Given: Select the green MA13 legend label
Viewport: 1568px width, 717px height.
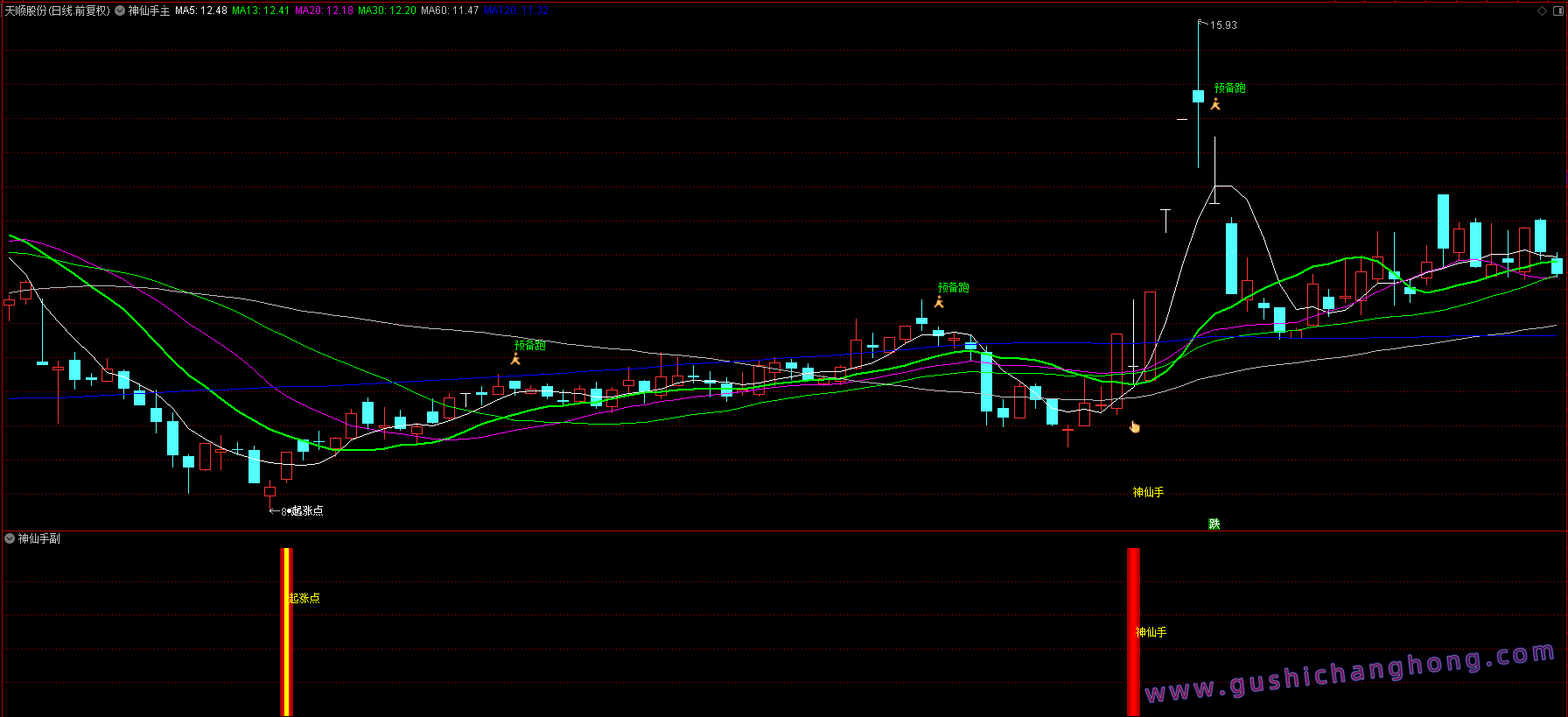Looking at the screenshot, I should pyautogui.click(x=261, y=11).
